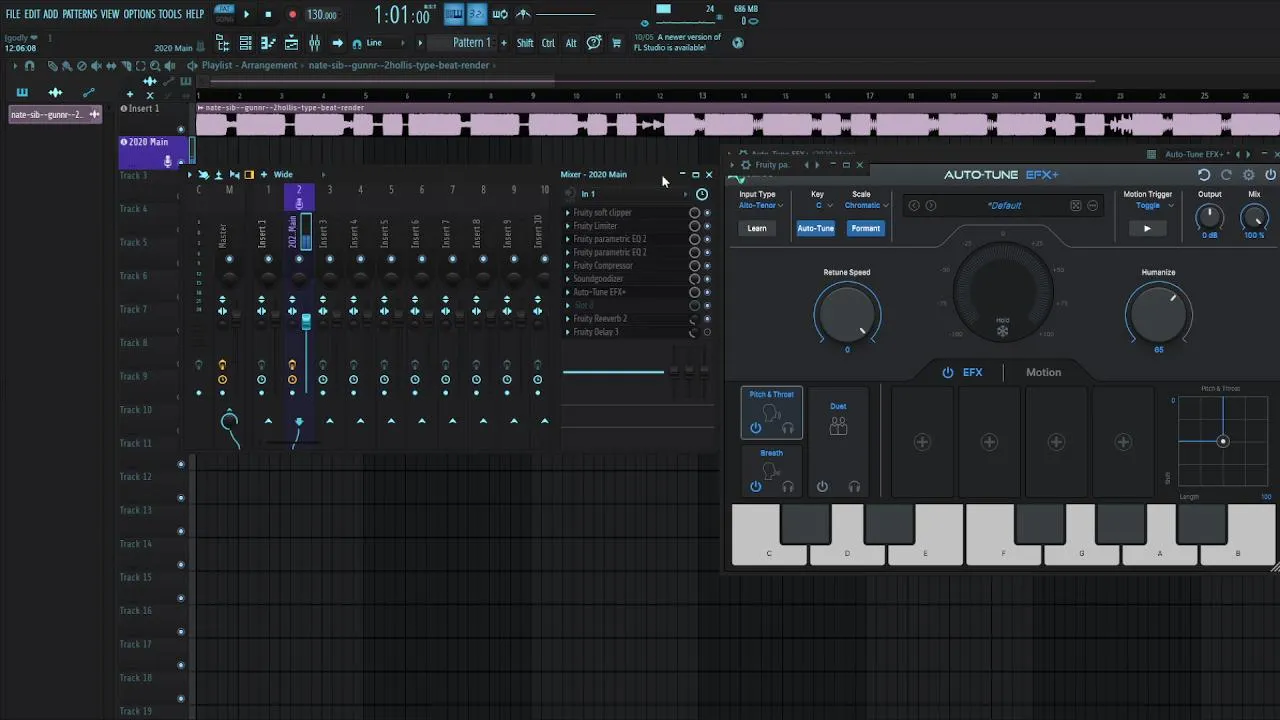
Task: Open the Soundgoodizer effect slot
Action: (x=598, y=279)
